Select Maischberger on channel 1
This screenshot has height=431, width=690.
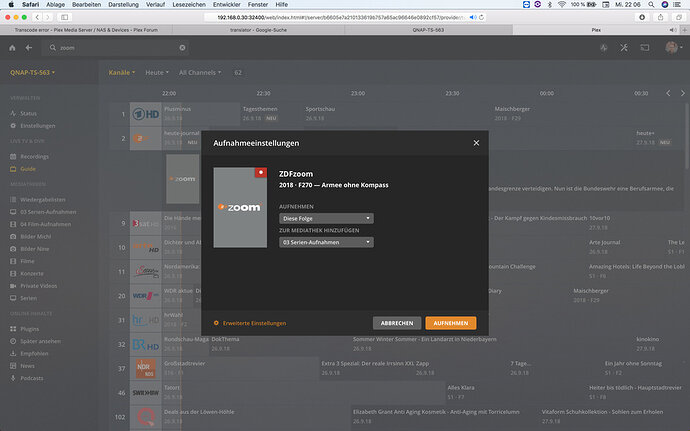pyautogui.click(x=512, y=109)
